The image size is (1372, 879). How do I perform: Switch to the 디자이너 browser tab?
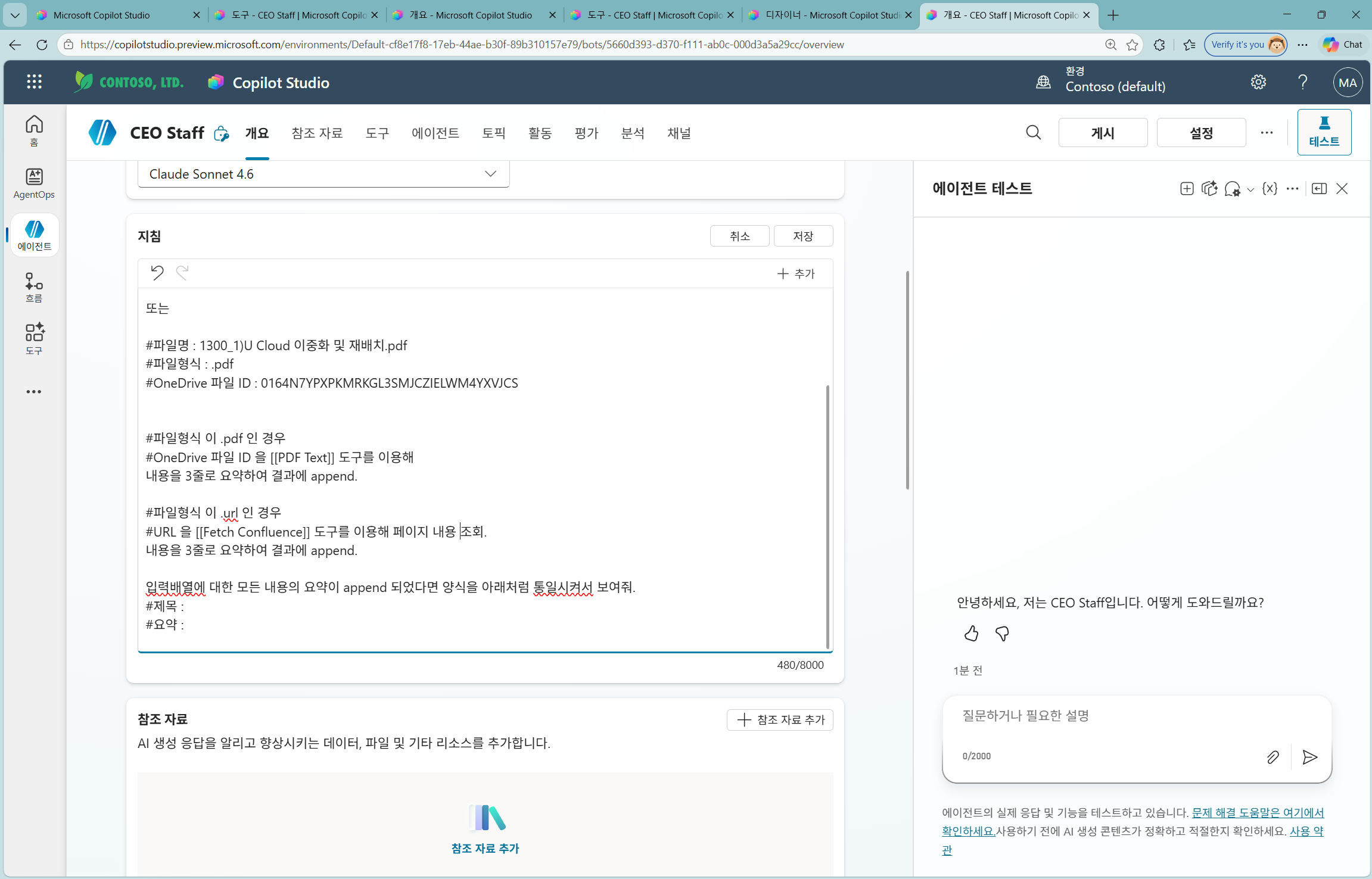click(x=830, y=15)
